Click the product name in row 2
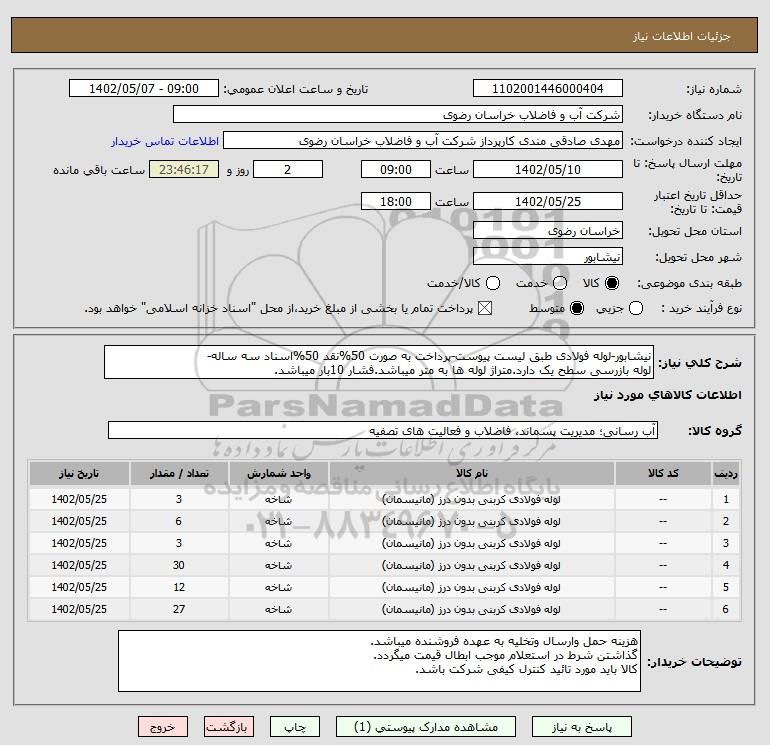This screenshot has height=745, width=770. pyautogui.click(x=471, y=522)
